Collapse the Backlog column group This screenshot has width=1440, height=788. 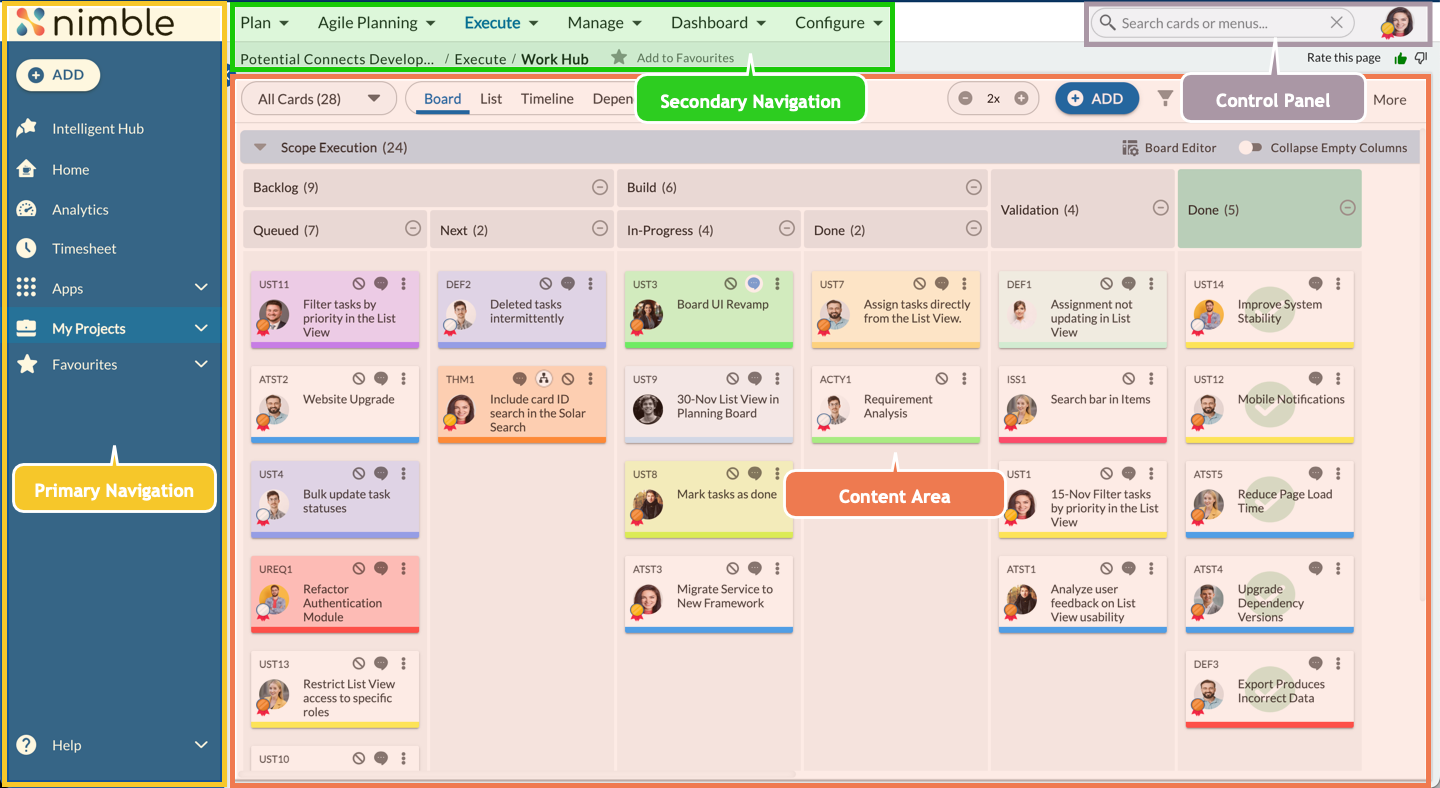pyautogui.click(x=599, y=187)
